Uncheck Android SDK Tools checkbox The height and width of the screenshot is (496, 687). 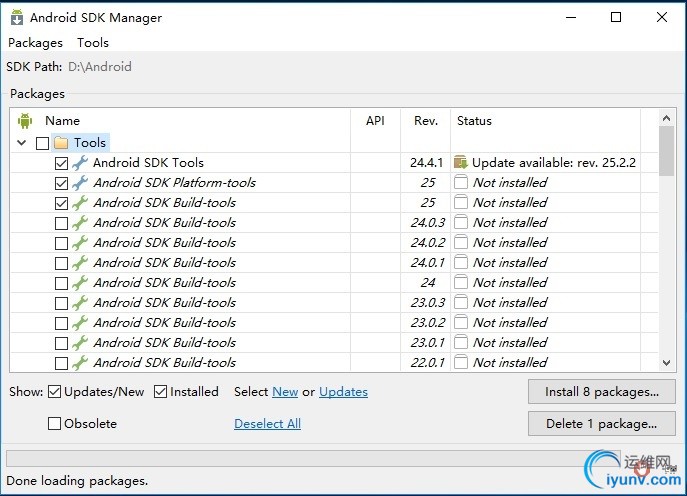[61, 163]
